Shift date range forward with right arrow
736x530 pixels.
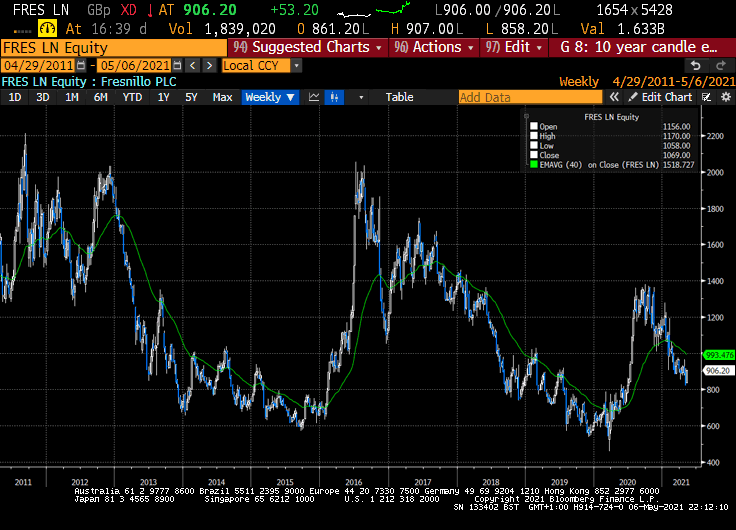pos(209,65)
